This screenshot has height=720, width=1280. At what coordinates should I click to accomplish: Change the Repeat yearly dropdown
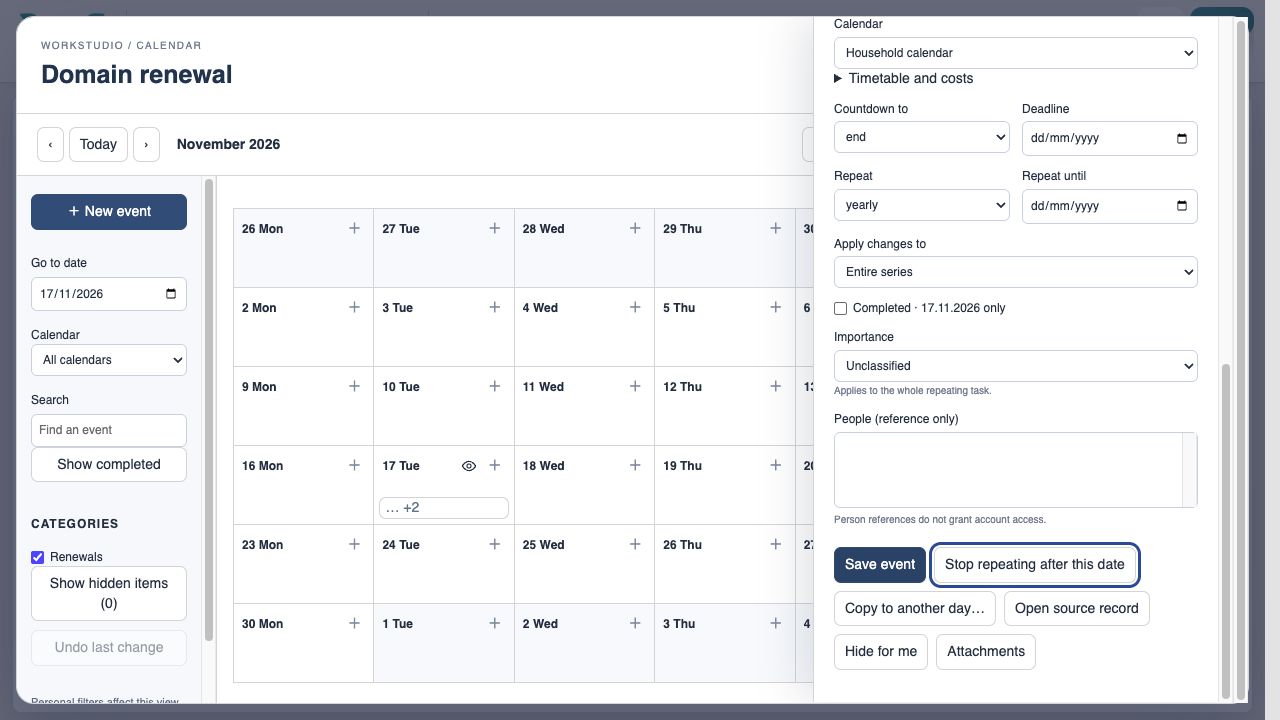click(x=921, y=205)
